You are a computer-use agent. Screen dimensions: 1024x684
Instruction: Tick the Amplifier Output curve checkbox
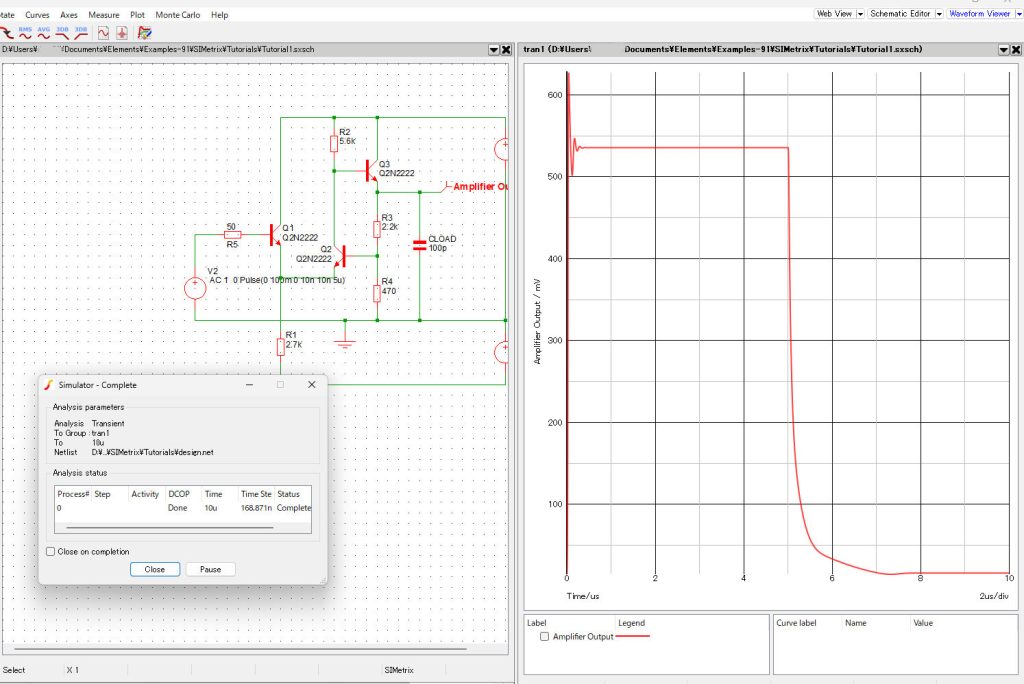[x=544, y=636]
